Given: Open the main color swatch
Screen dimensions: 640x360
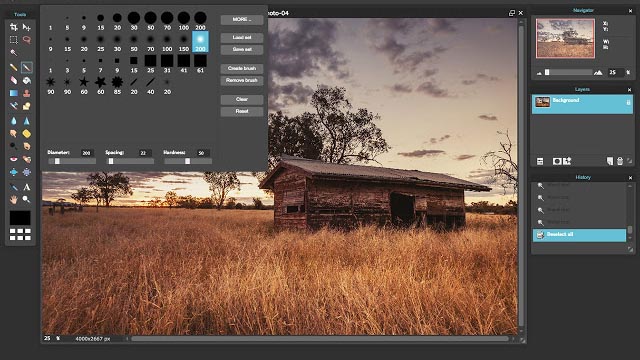Looking at the screenshot, I should [x=20, y=218].
